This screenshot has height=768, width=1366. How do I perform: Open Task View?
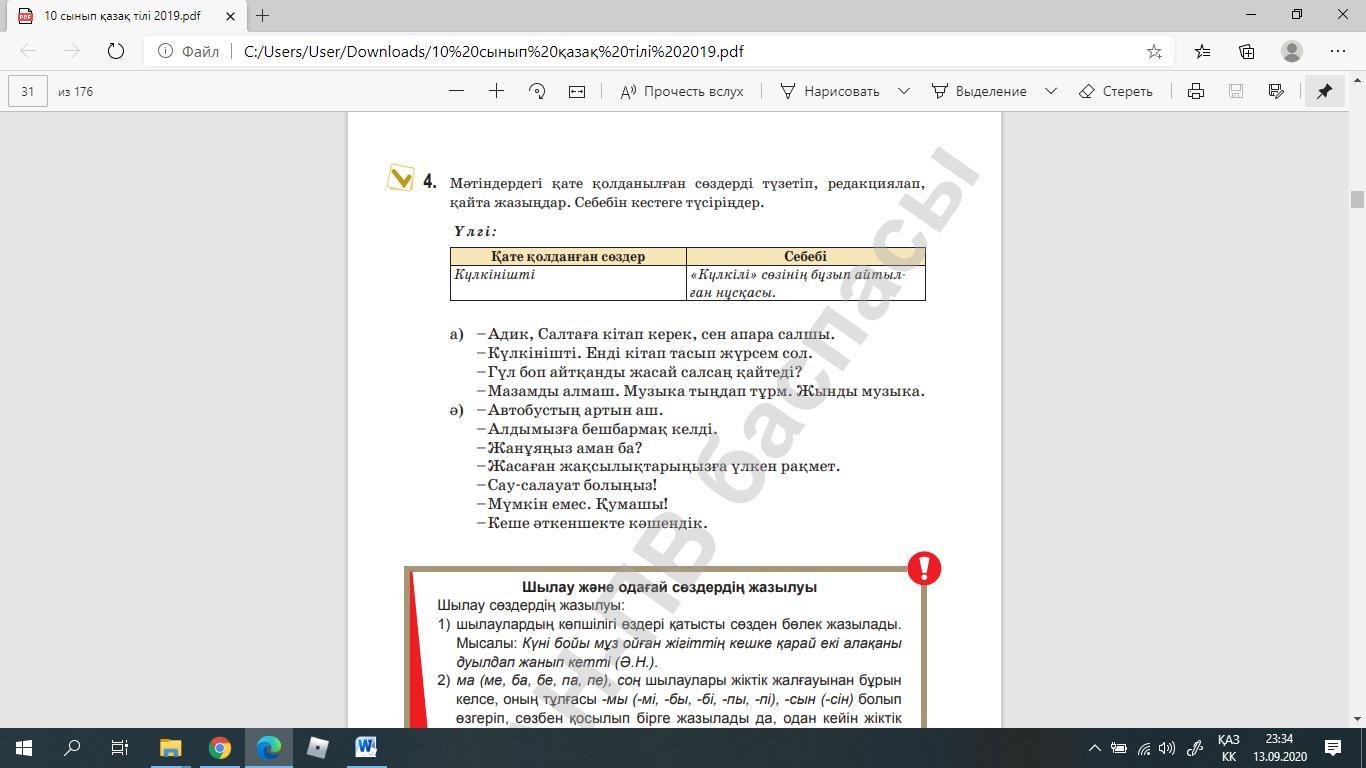(120, 747)
